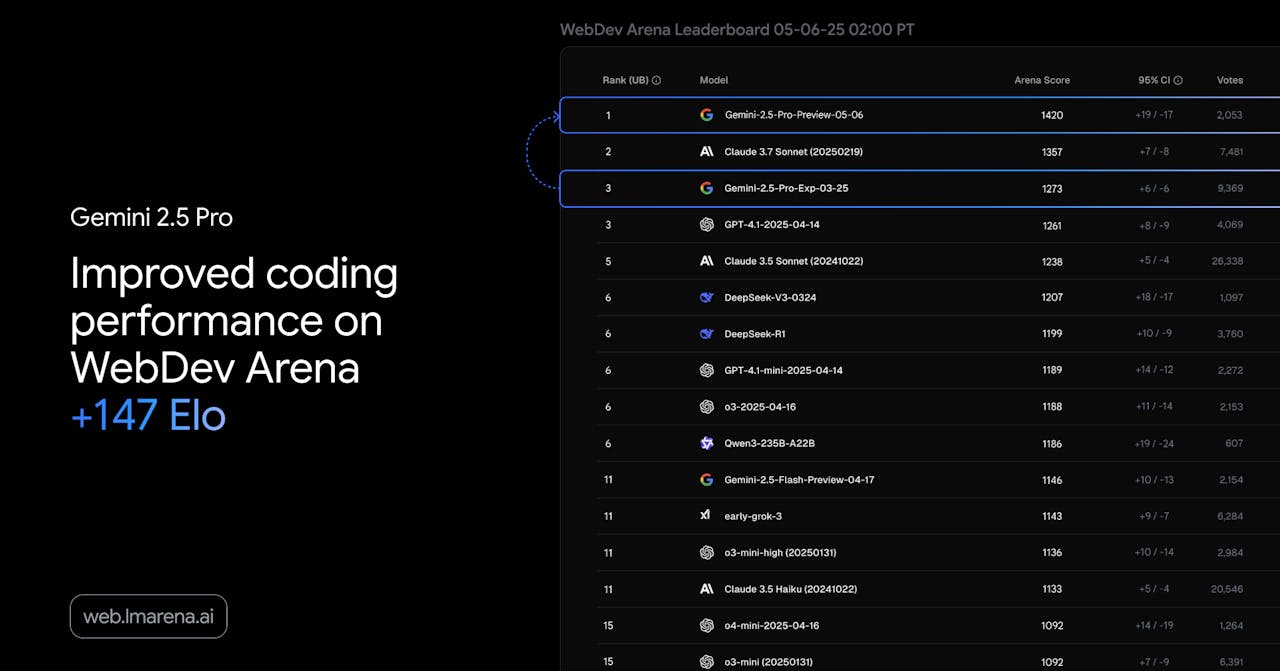This screenshot has height=671, width=1280.
Task: Click the OpenAI icon beside o3-mini-high
Action: click(706, 553)
